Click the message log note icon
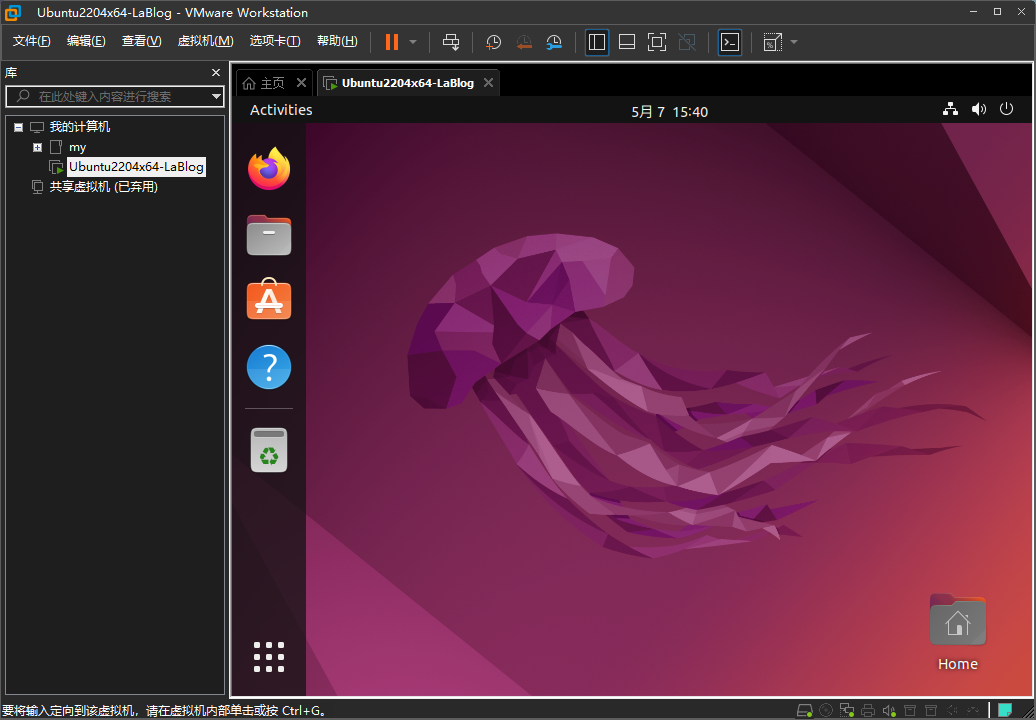The image size is (1036, 720). [1005, 711]
